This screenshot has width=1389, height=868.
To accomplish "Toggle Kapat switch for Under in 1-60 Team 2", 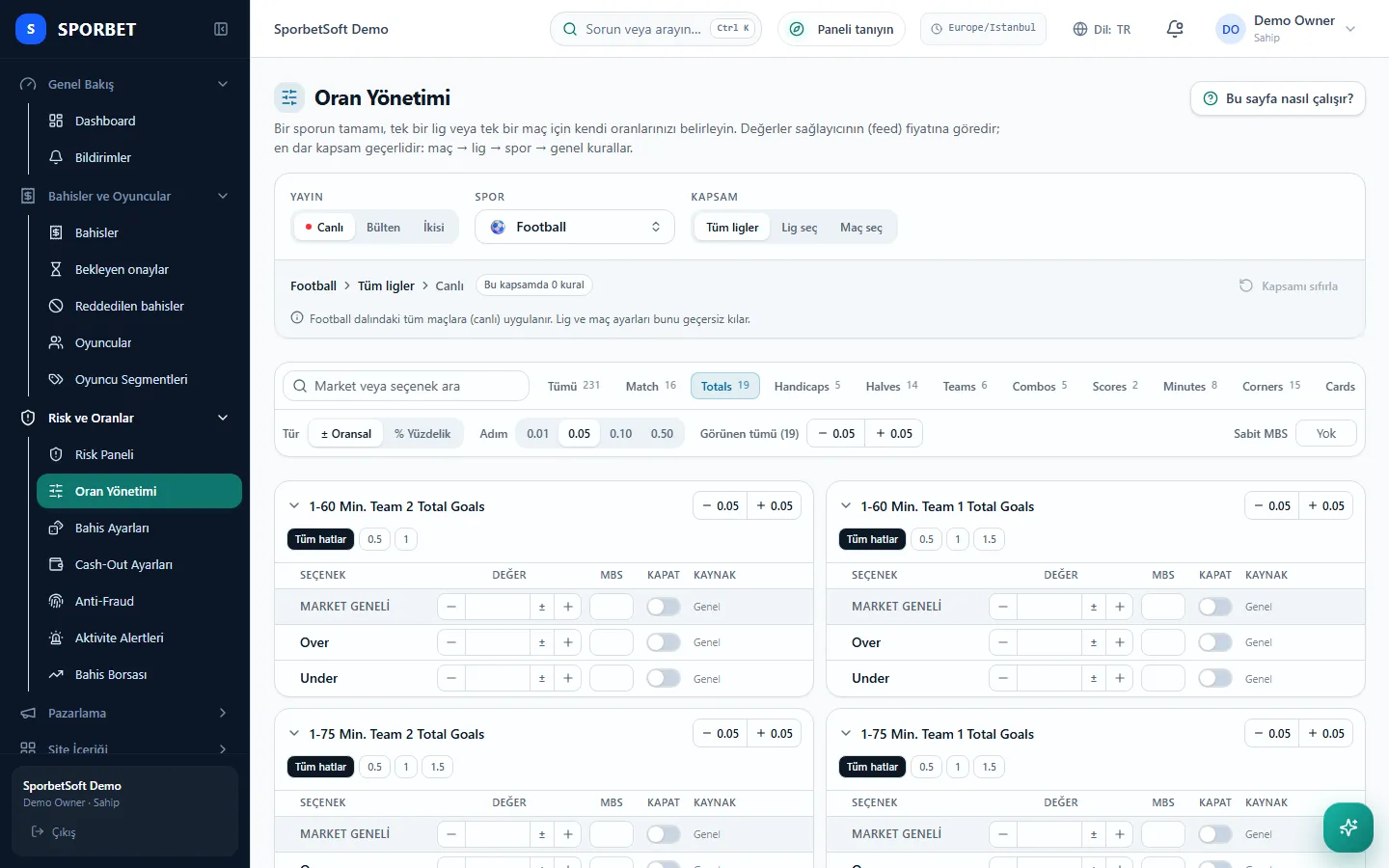I will (664, 678).
